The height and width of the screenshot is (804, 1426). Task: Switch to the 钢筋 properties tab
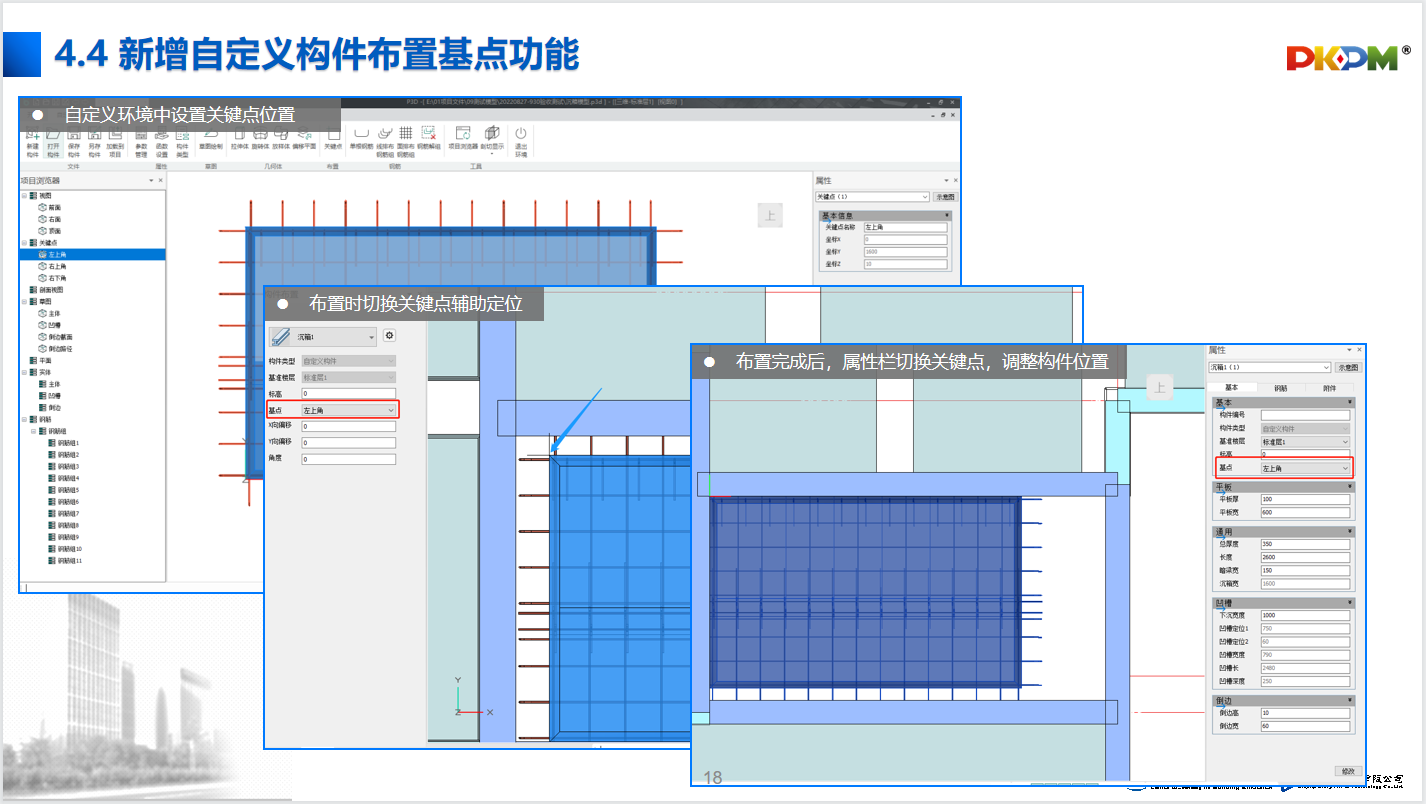[1280, 388]
